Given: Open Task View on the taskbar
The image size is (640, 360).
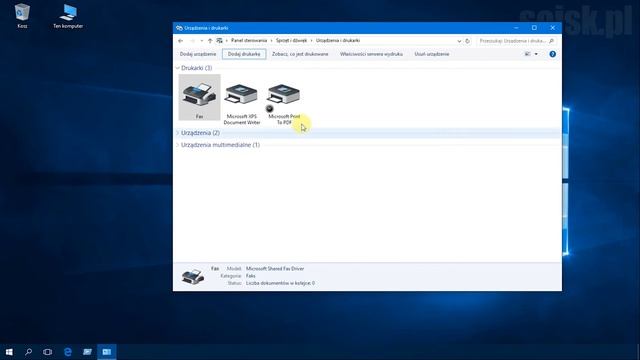Looking at the screenshot, I should (48, 352).
